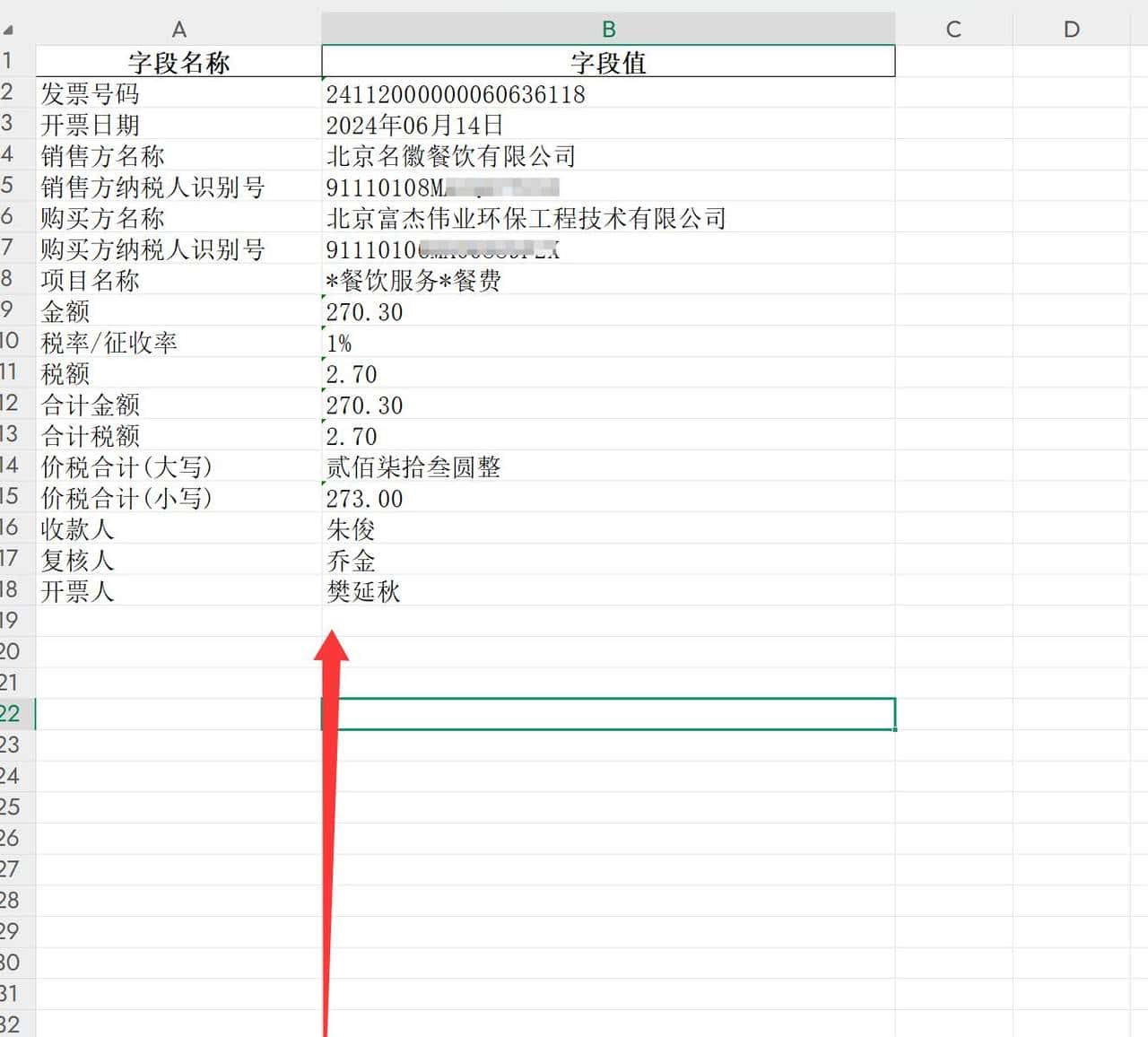
Task: Select column D header
Action: click(x=1072, y=29)
